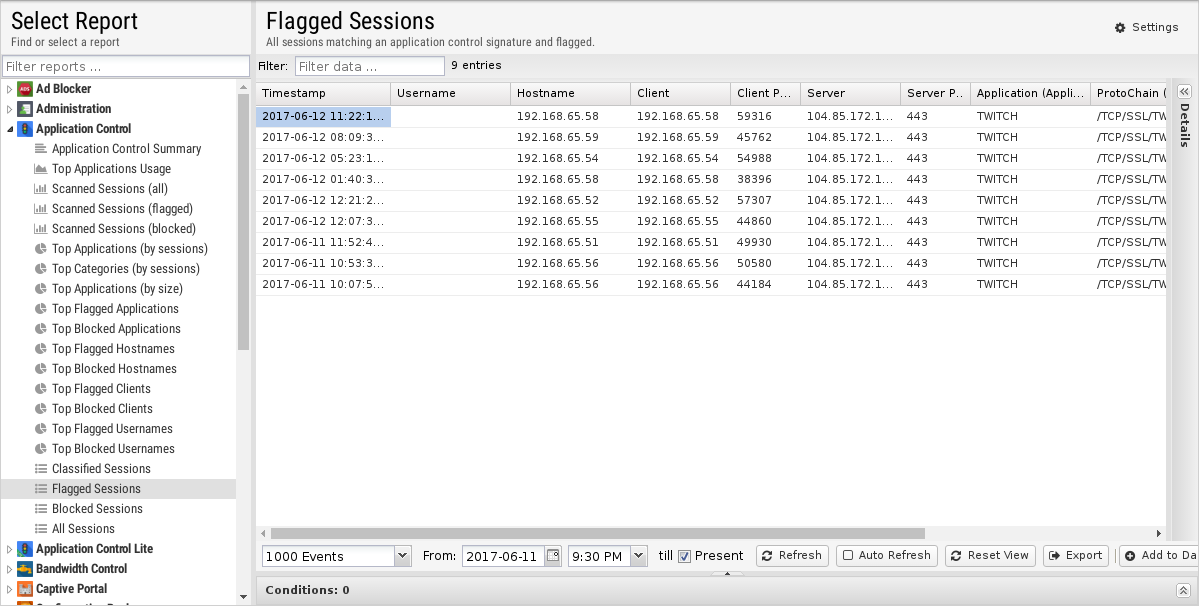The image size is (1199, 606).
Task: Expand the Conditions panel
Action: (x=1183, y=590)
